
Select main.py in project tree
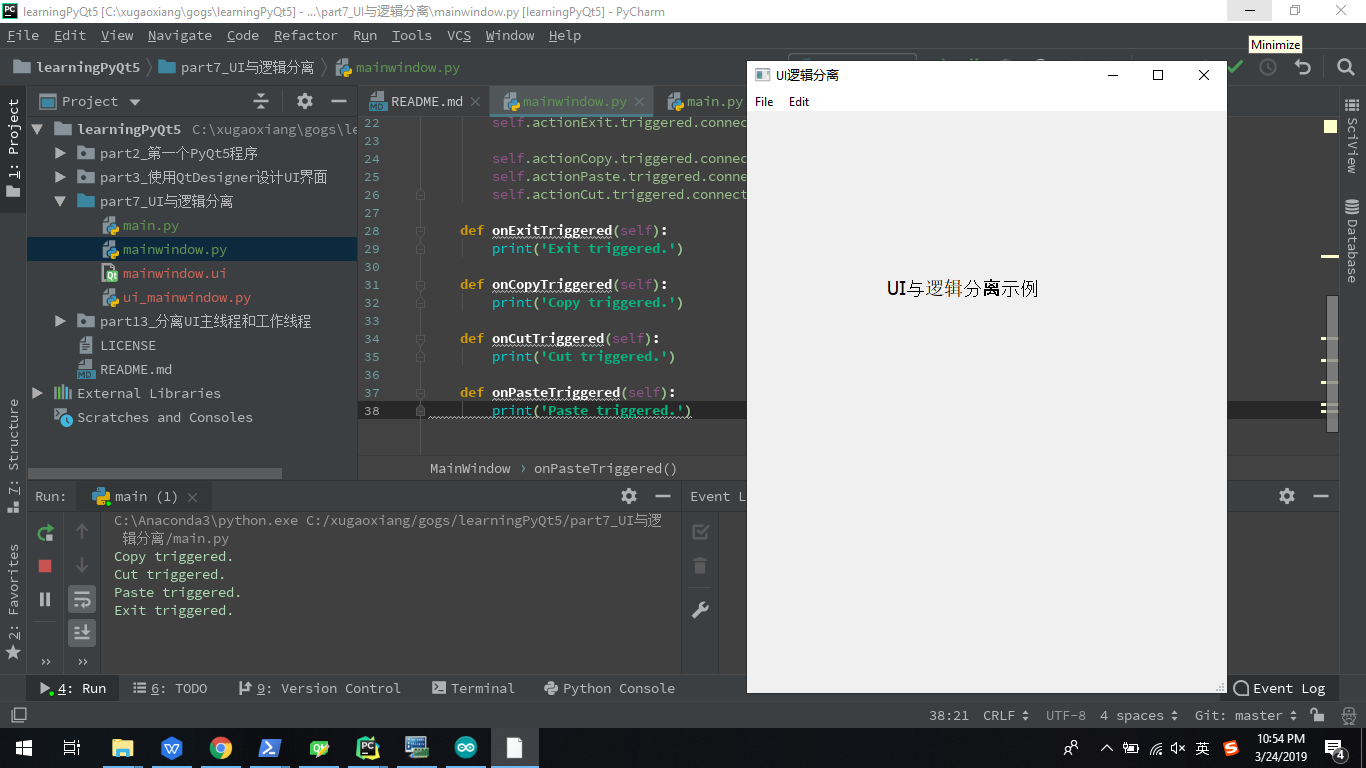(150, 225)
